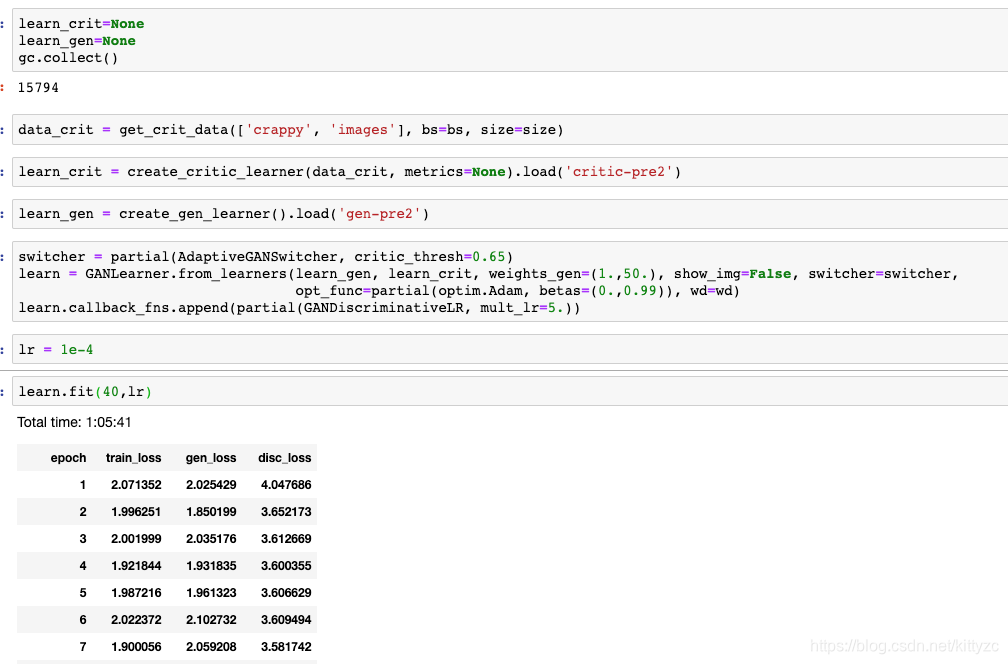Click gen_loss value 2.035176
This screenshot has height=664, width=1008.
(x=211, y=539)
